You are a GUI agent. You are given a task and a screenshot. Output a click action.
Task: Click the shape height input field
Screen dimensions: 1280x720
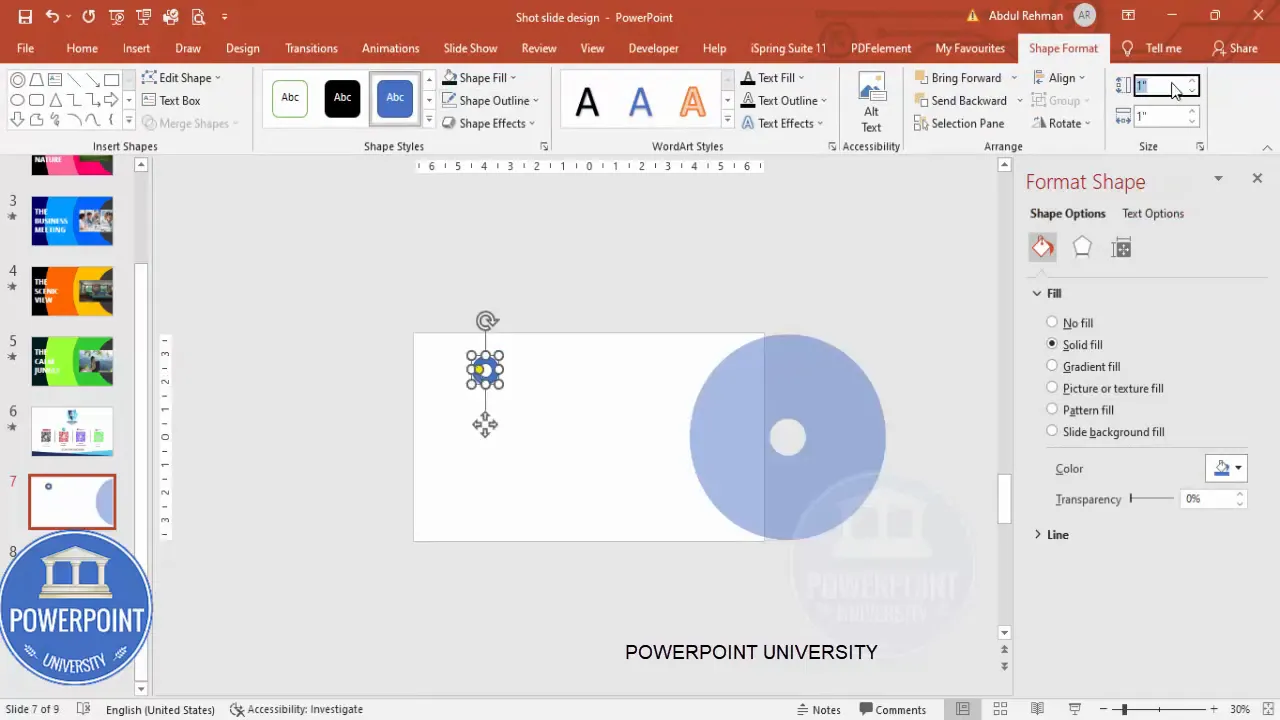click(x=1160, y=87)
